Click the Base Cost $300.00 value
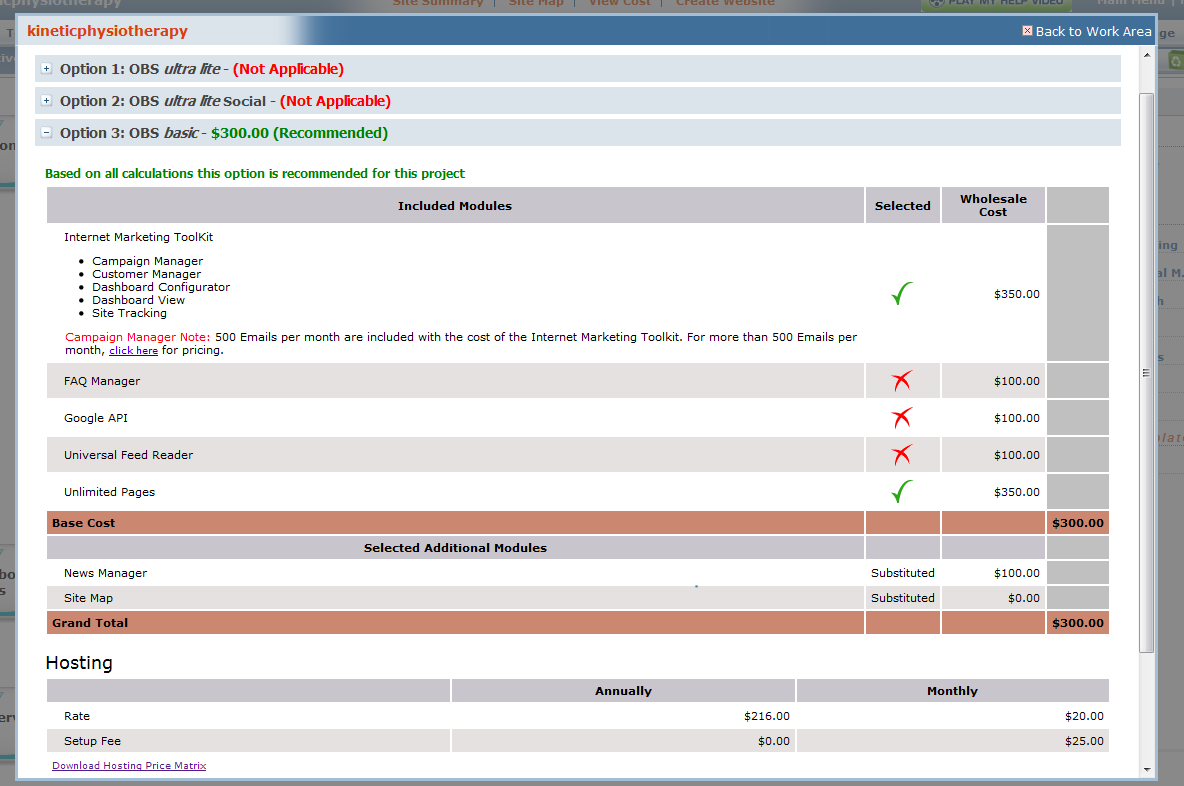The width and height of the screenshot is (1184, 786). click(1078, 522)
